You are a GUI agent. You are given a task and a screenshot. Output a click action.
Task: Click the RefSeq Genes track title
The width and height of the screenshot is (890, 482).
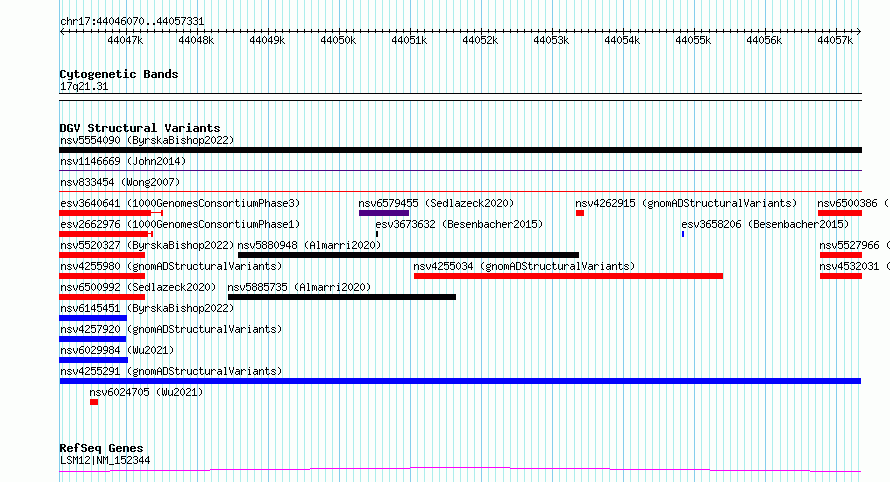tap(101, 448)
